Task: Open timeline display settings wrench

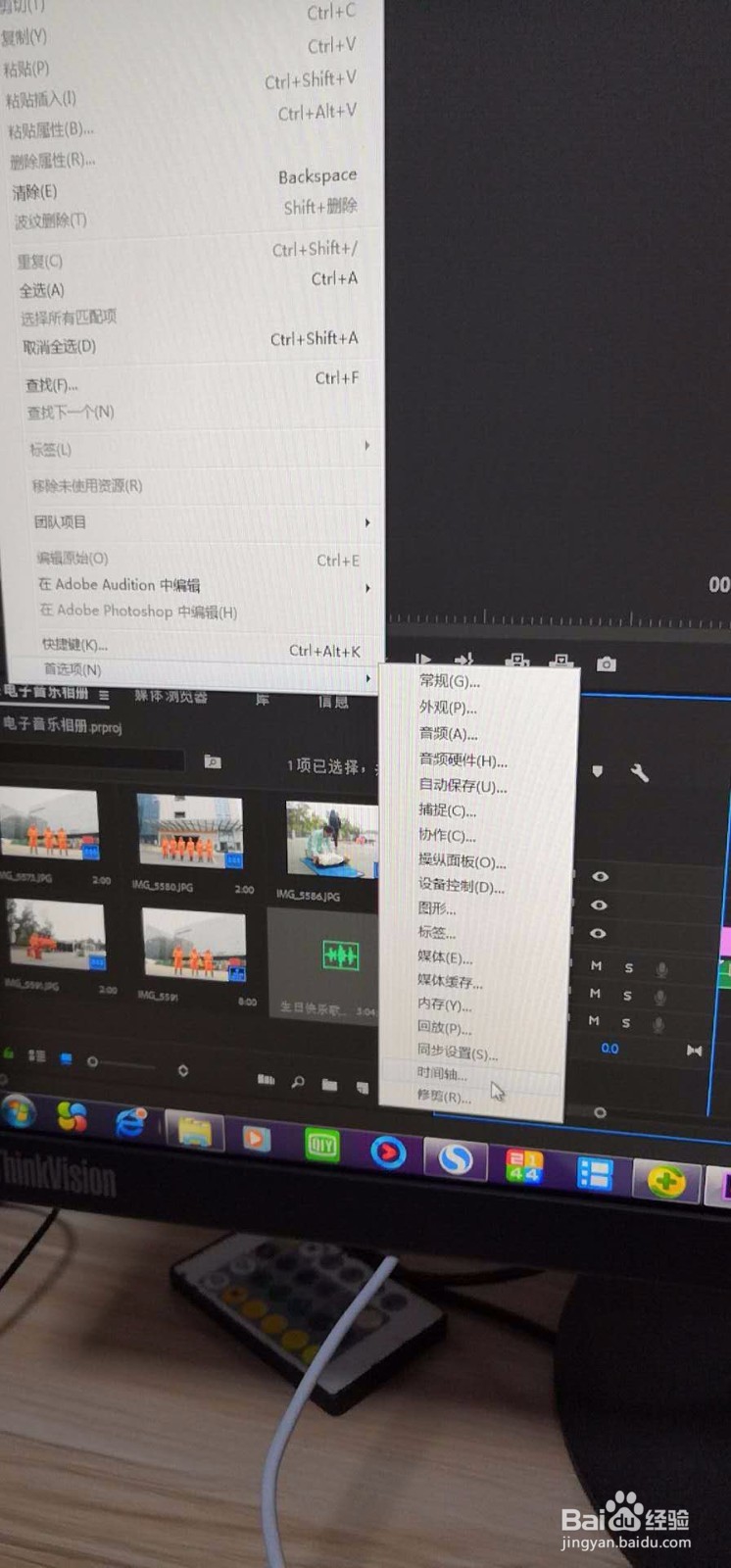Action: point(640,773)
